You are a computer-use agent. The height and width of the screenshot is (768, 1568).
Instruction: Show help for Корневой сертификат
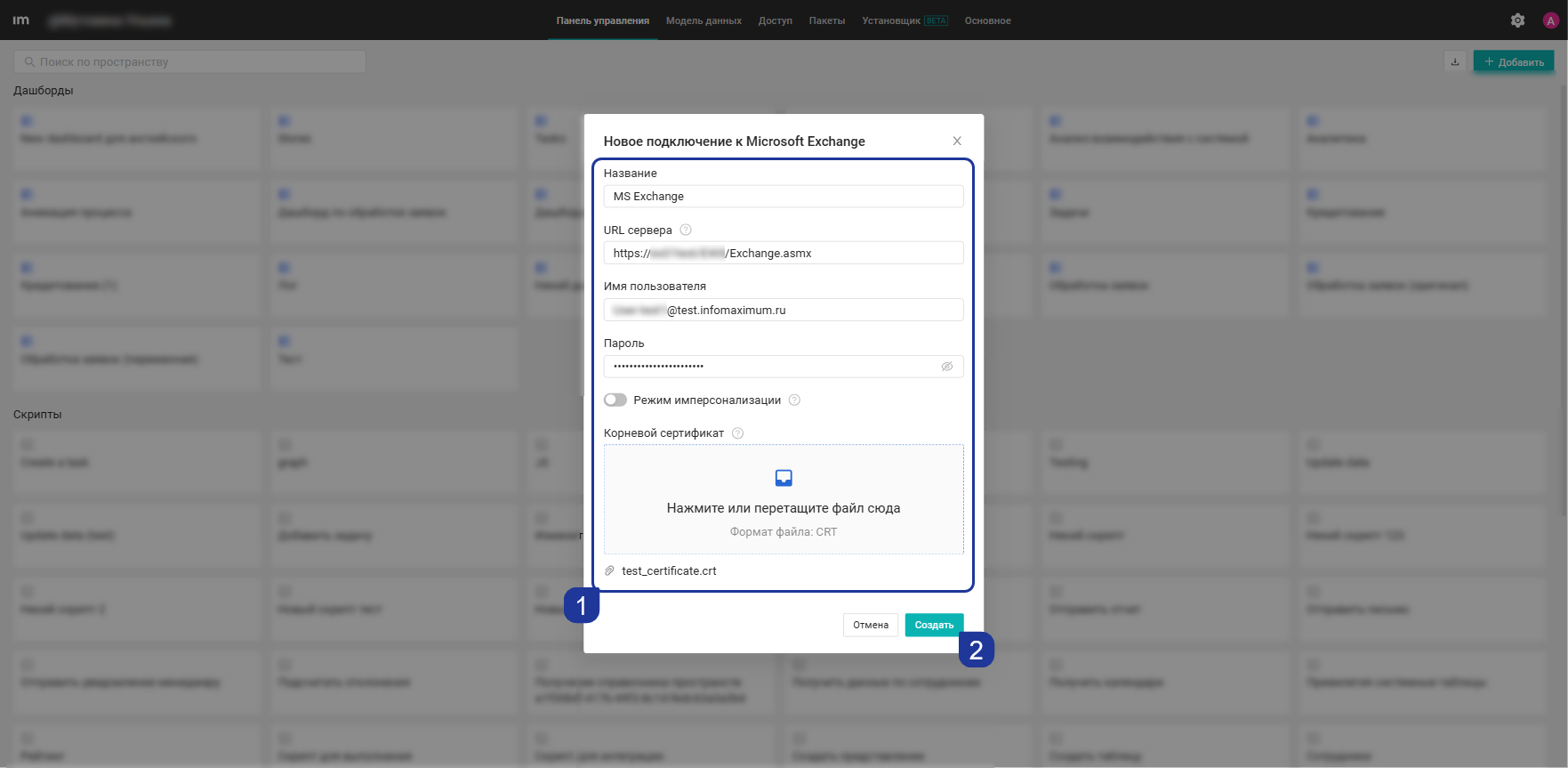click(738, 433)
